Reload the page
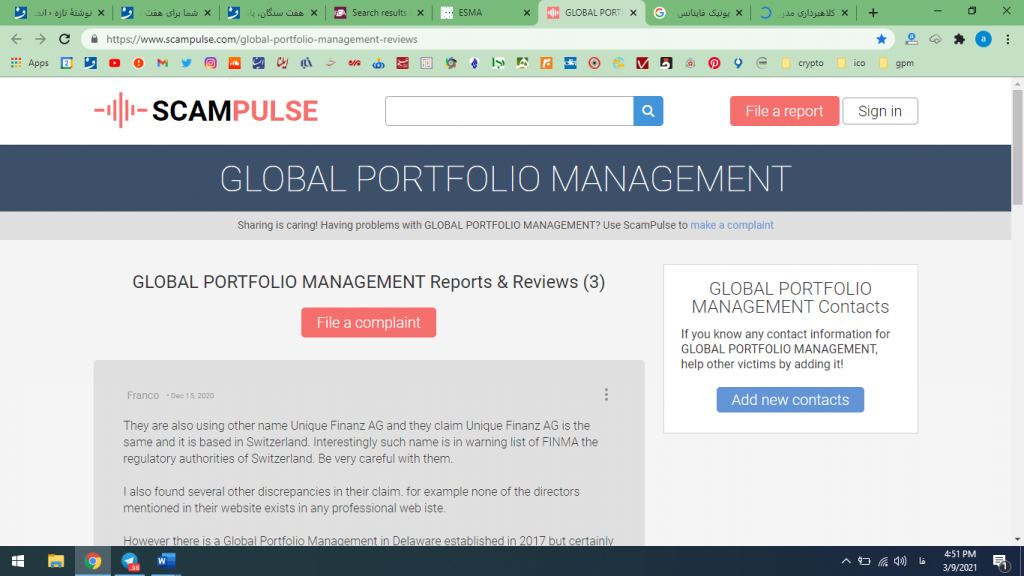The image size is (1024, 576). 64,39
